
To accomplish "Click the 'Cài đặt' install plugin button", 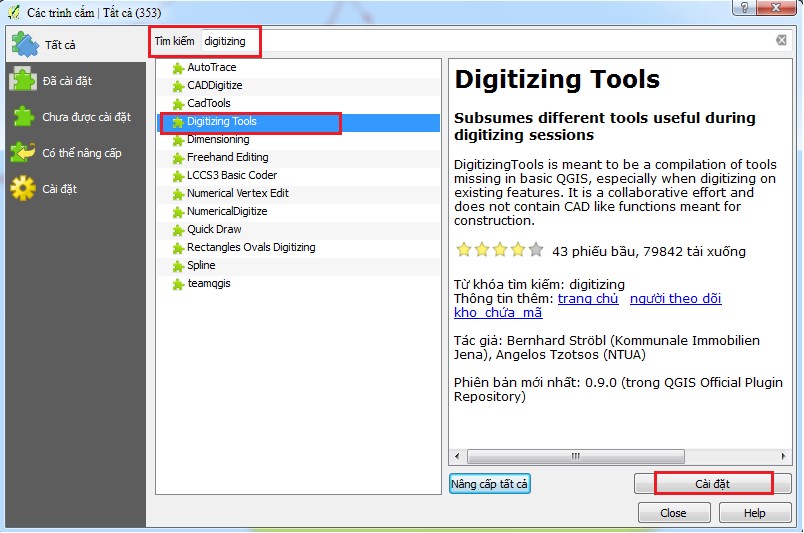I will tap(712, 484).
